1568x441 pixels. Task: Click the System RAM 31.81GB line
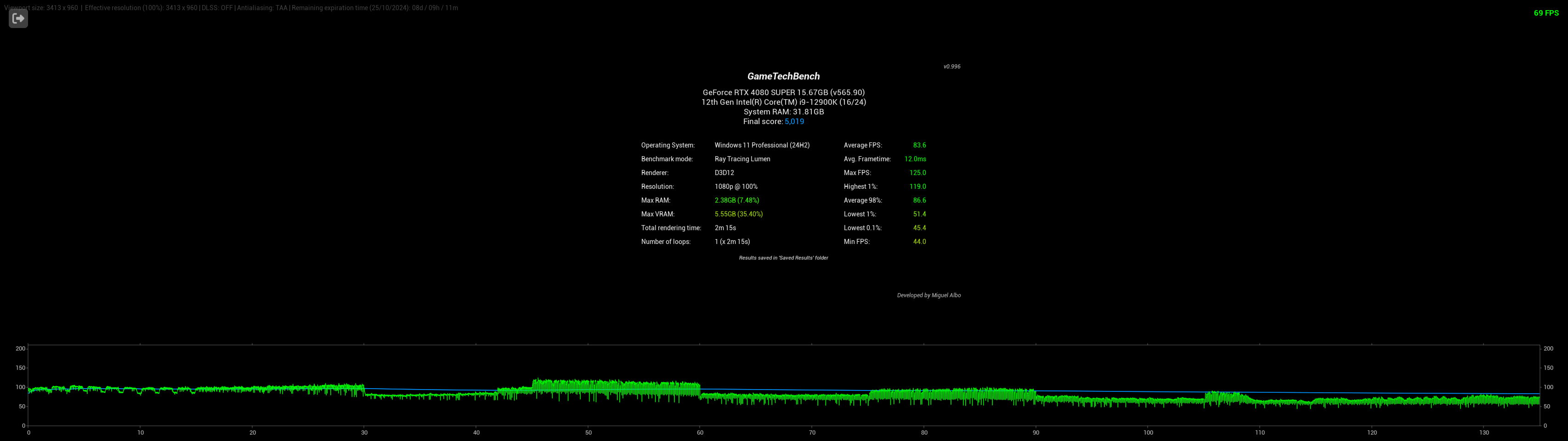click(x=783, y=112)
